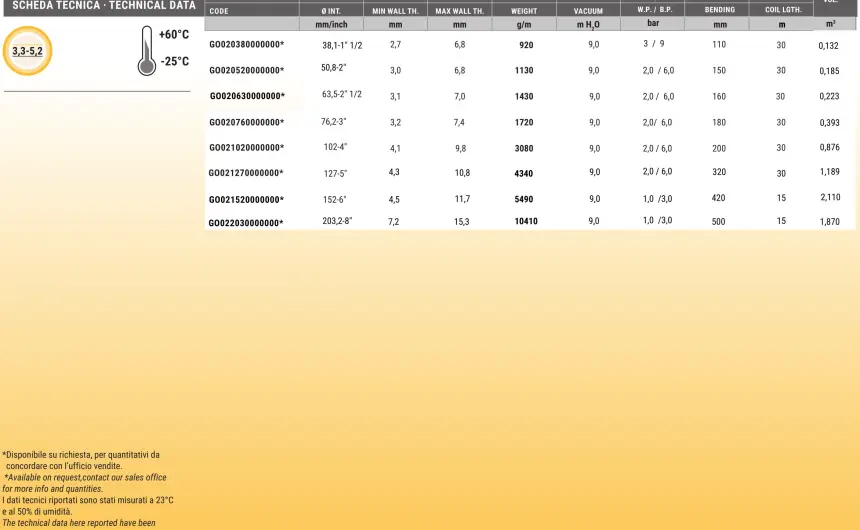Select product code GO020380000000*

(246, 45)
